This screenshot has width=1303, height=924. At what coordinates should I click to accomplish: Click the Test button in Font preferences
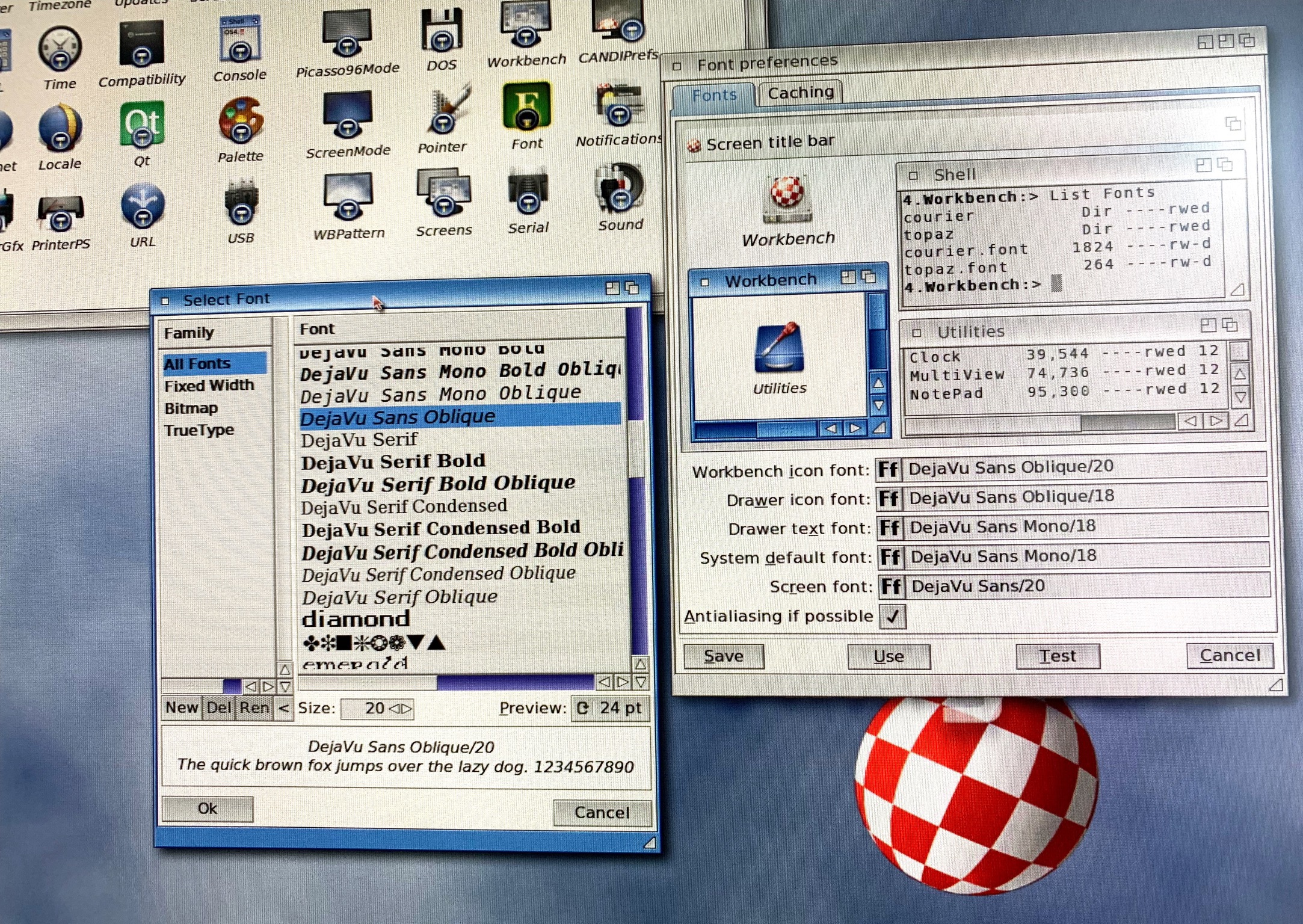point(1057,656)
